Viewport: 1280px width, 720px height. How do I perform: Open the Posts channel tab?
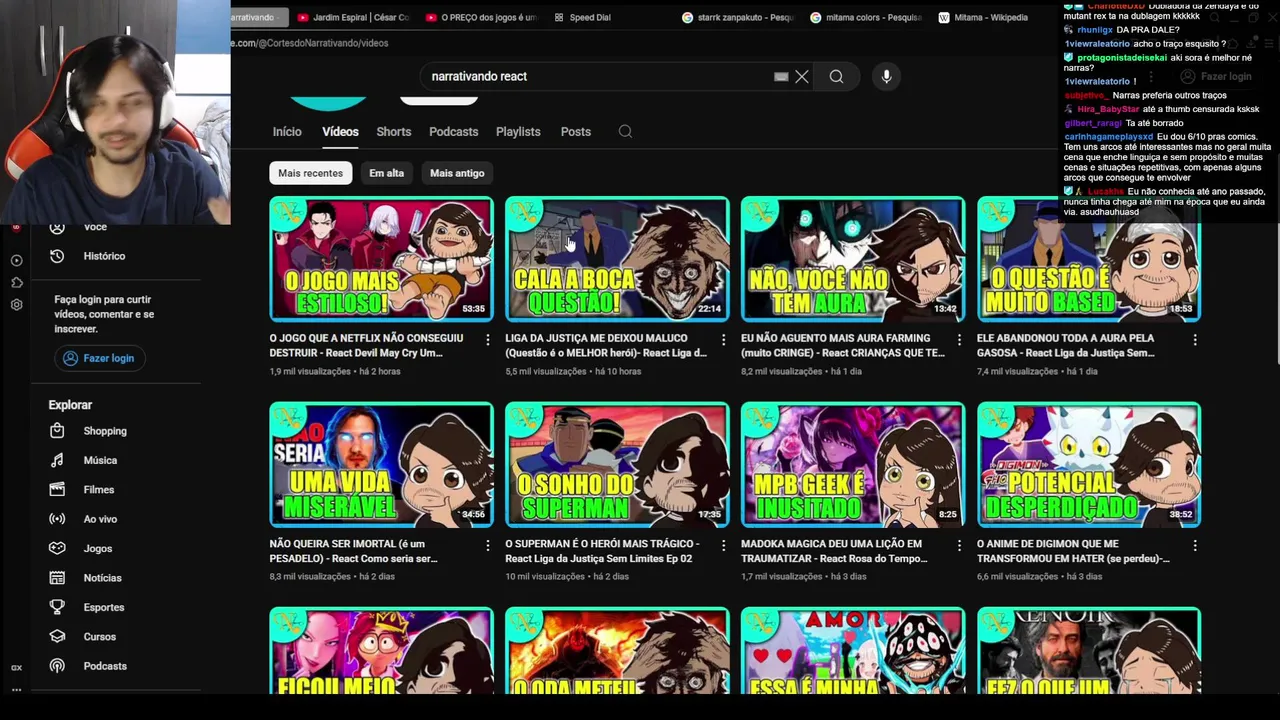pos(576,131)
